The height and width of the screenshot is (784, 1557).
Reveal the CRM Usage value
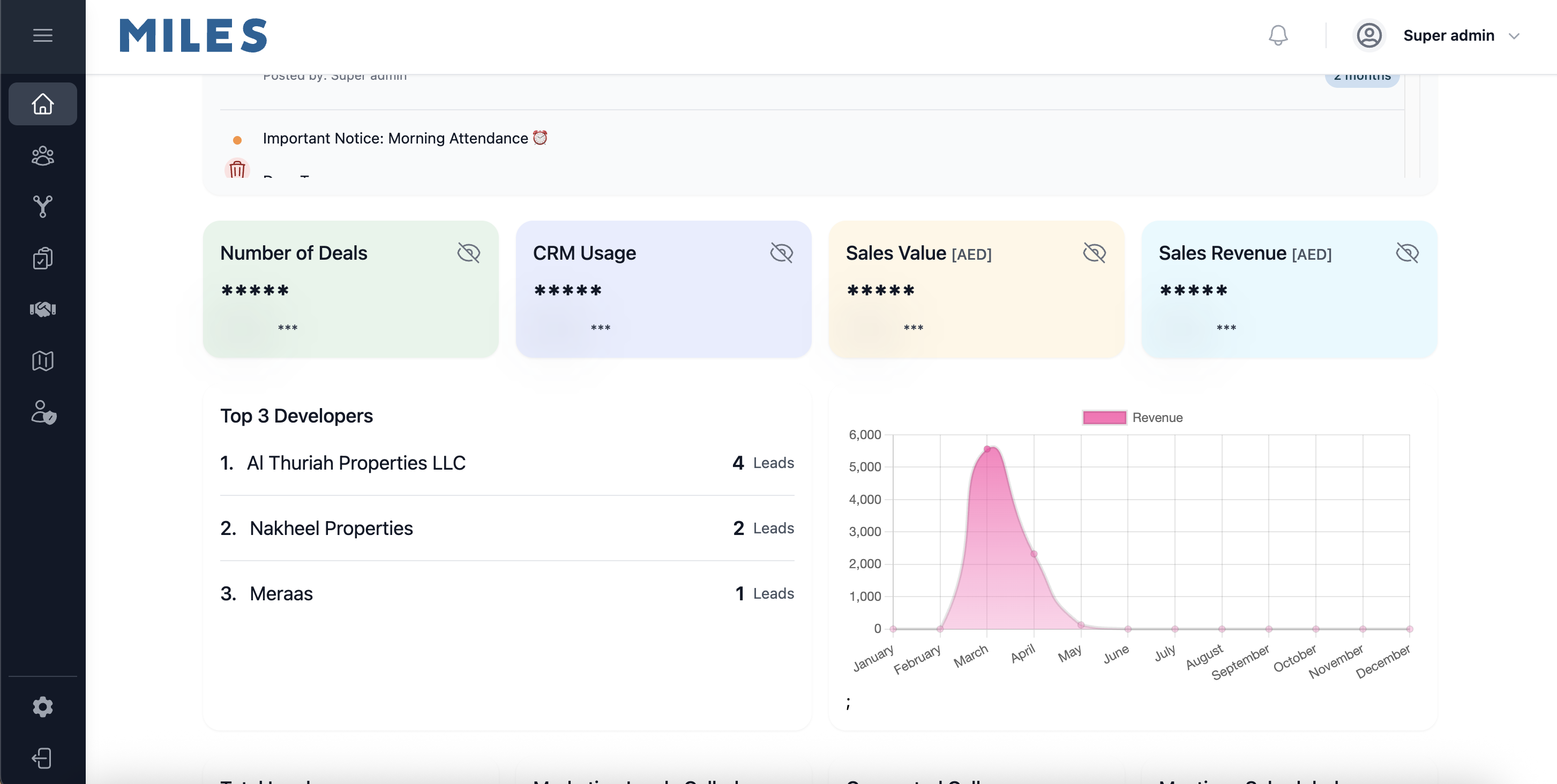782,253
